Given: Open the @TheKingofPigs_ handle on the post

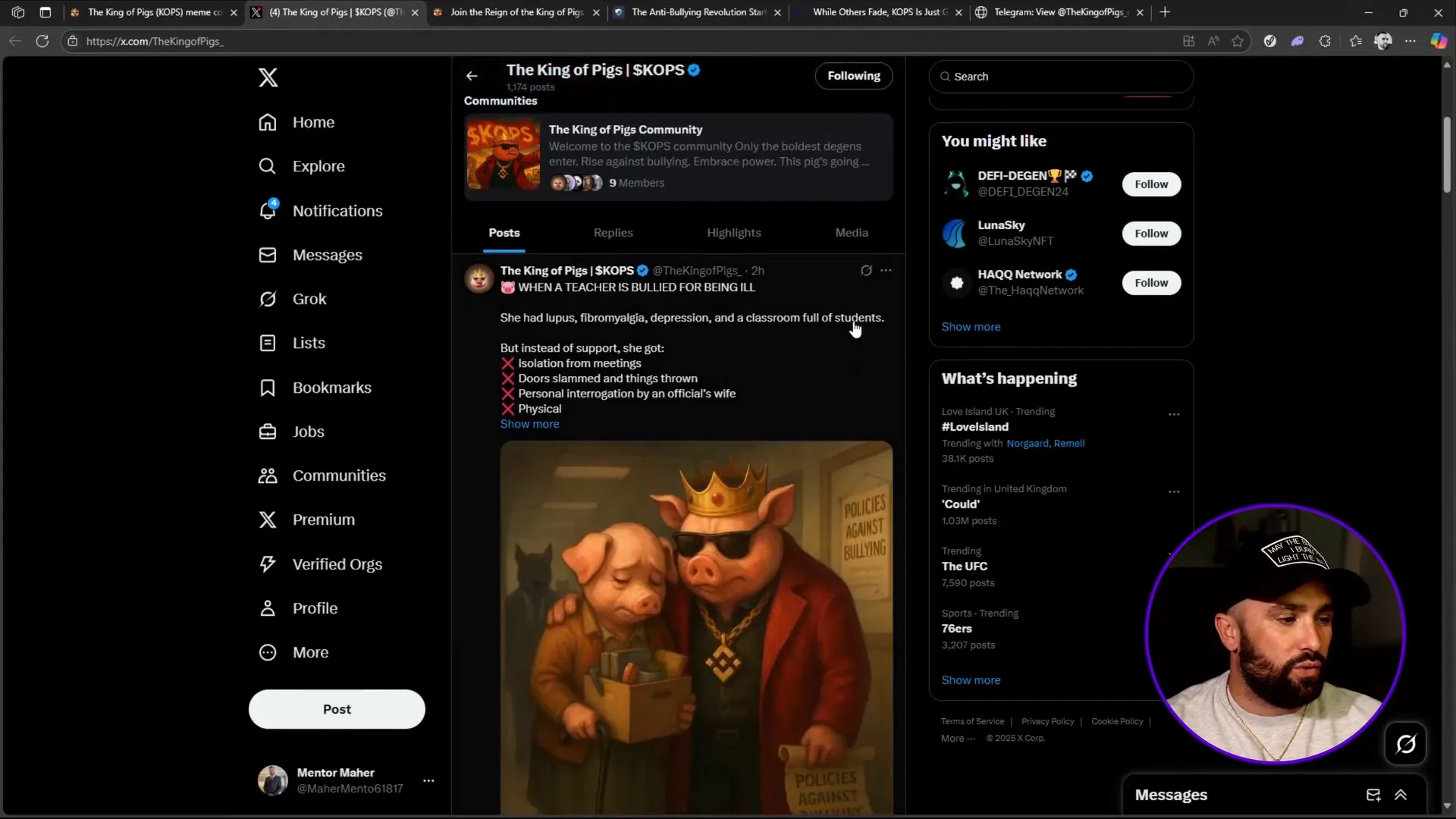Looking at the screenshot, I should (697, 271).
